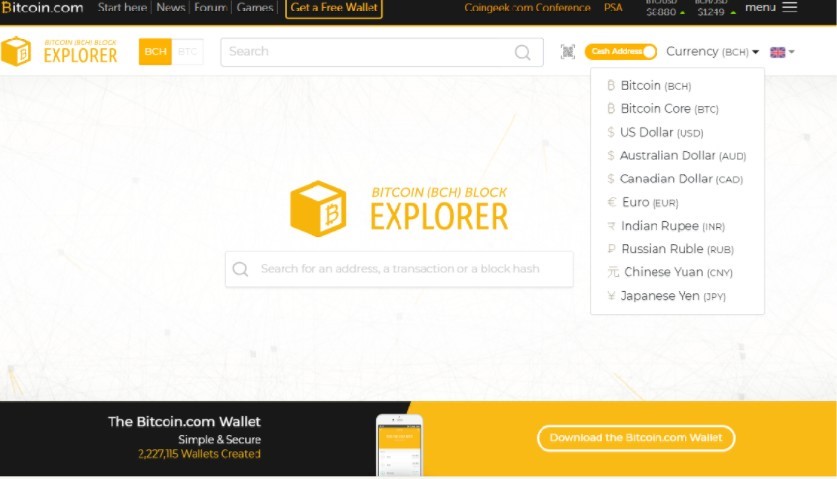Select the BCH chain toggle button
The width and height of the screenshot is (837, 479).
tap(155, 52)
